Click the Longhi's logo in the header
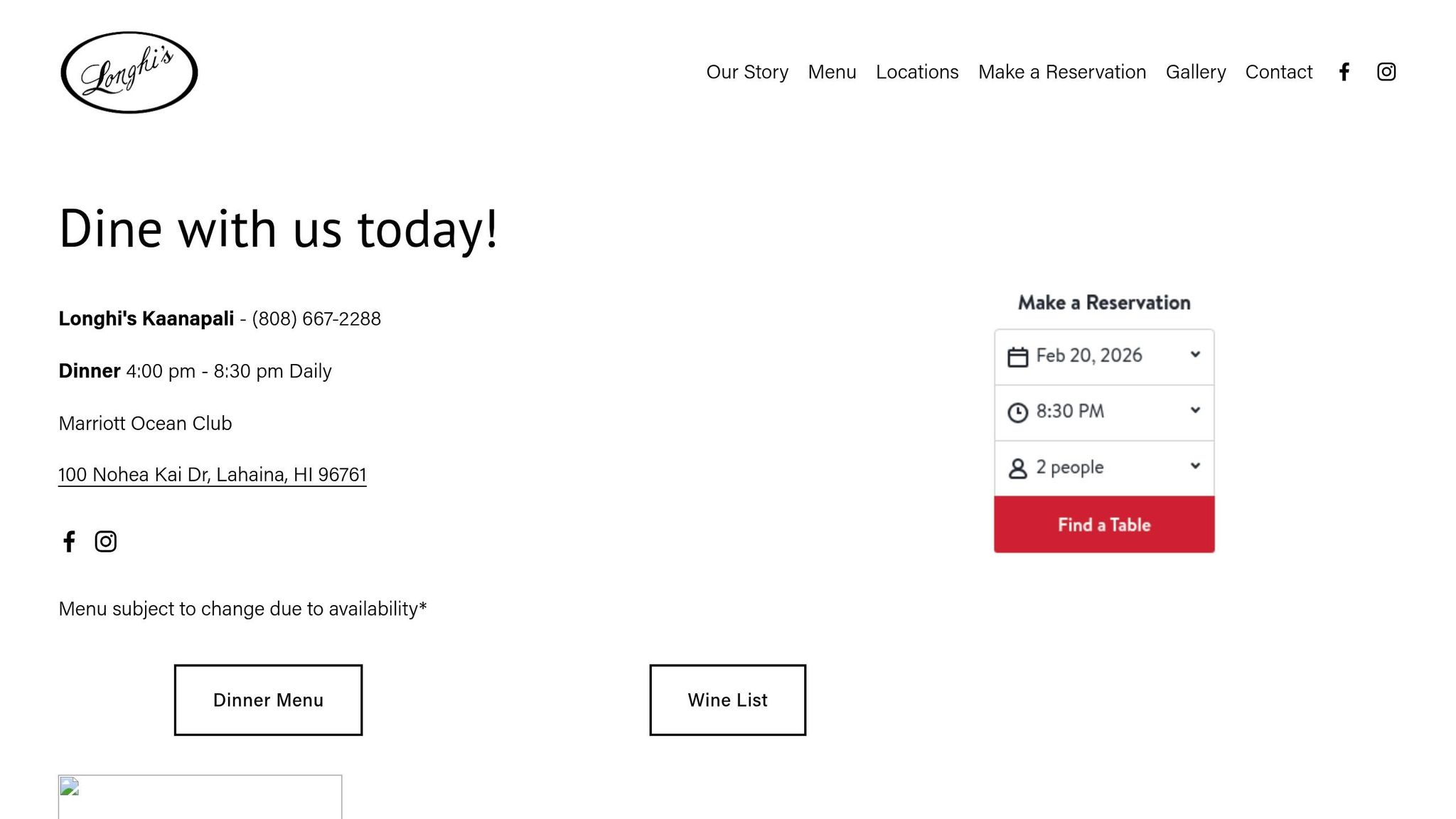The width and height of the screenshot is (1456, 819). tap(129, 72)
